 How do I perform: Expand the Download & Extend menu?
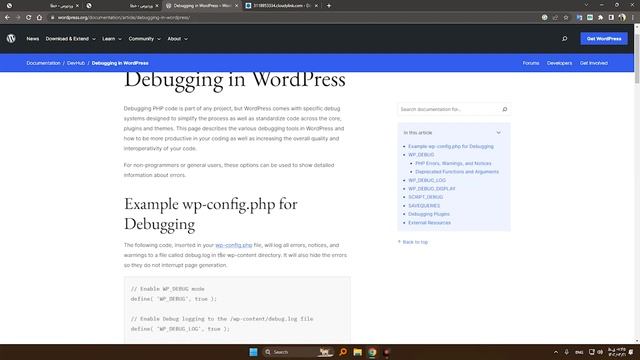click(x=70, y=39)
